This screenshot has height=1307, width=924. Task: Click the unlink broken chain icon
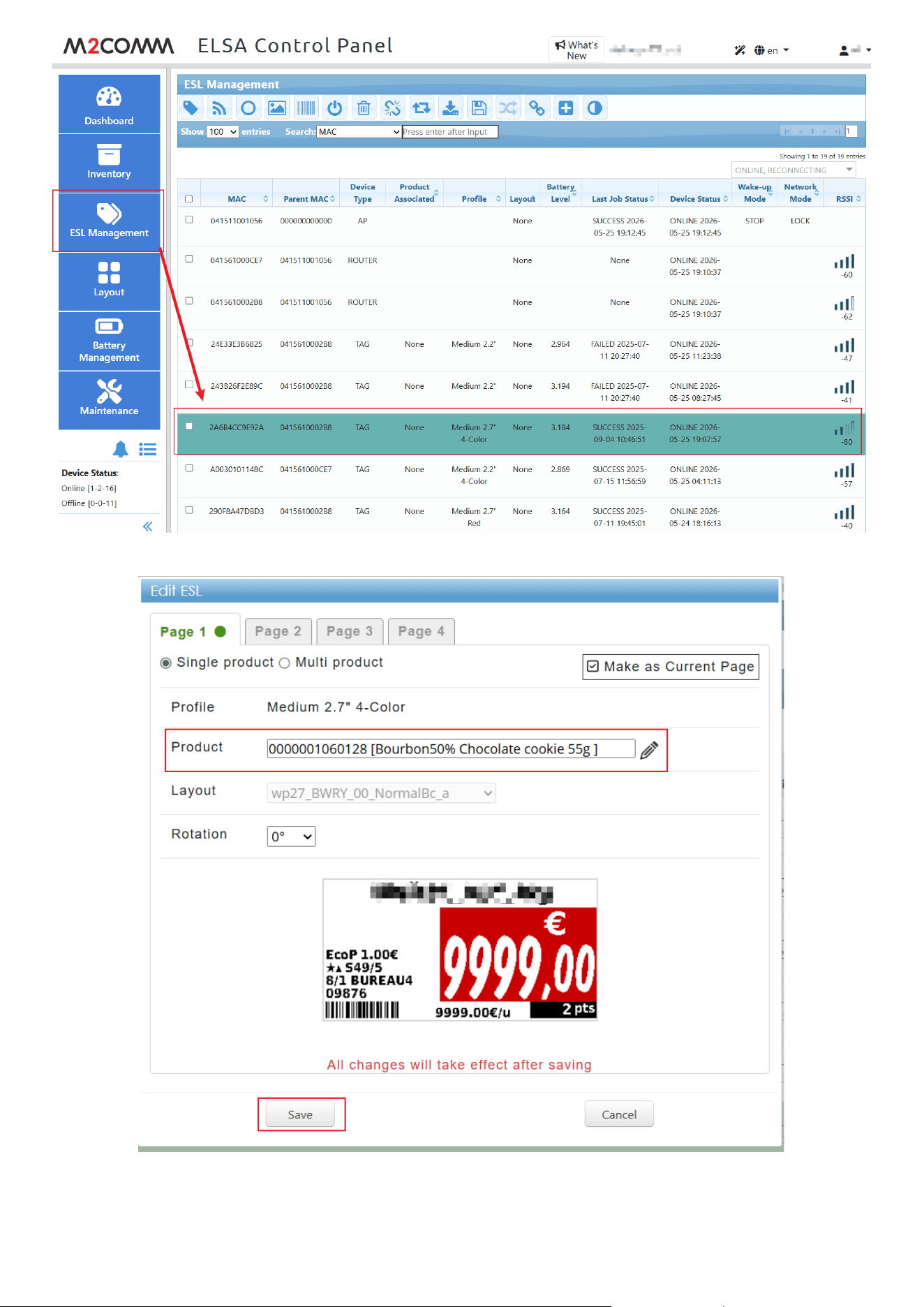point(392,108)
